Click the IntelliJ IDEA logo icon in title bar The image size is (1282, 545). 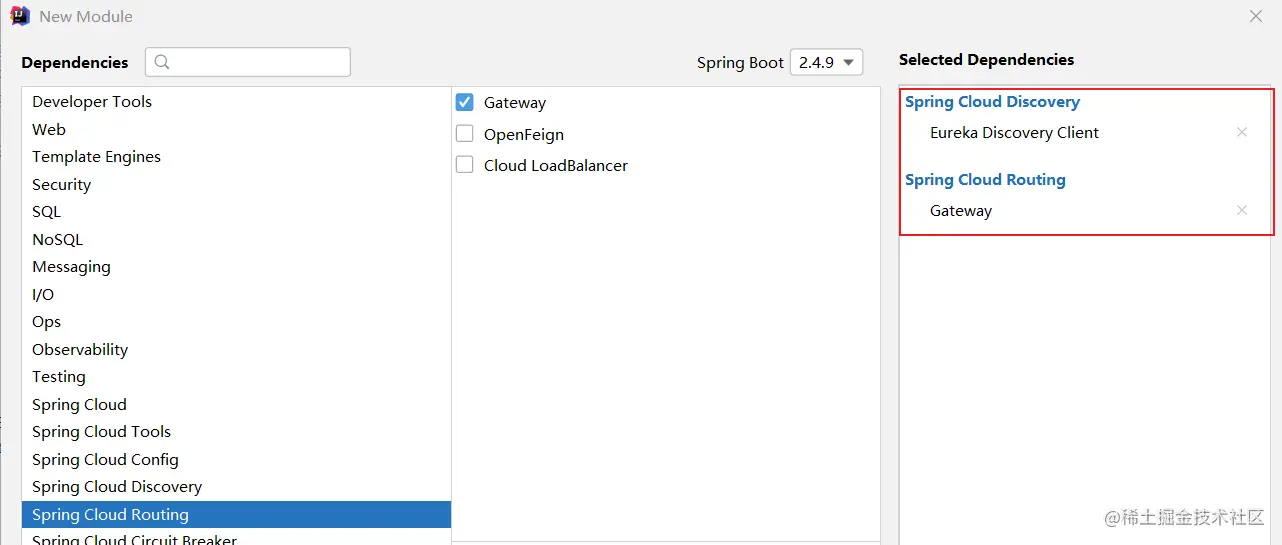point(19,16)
